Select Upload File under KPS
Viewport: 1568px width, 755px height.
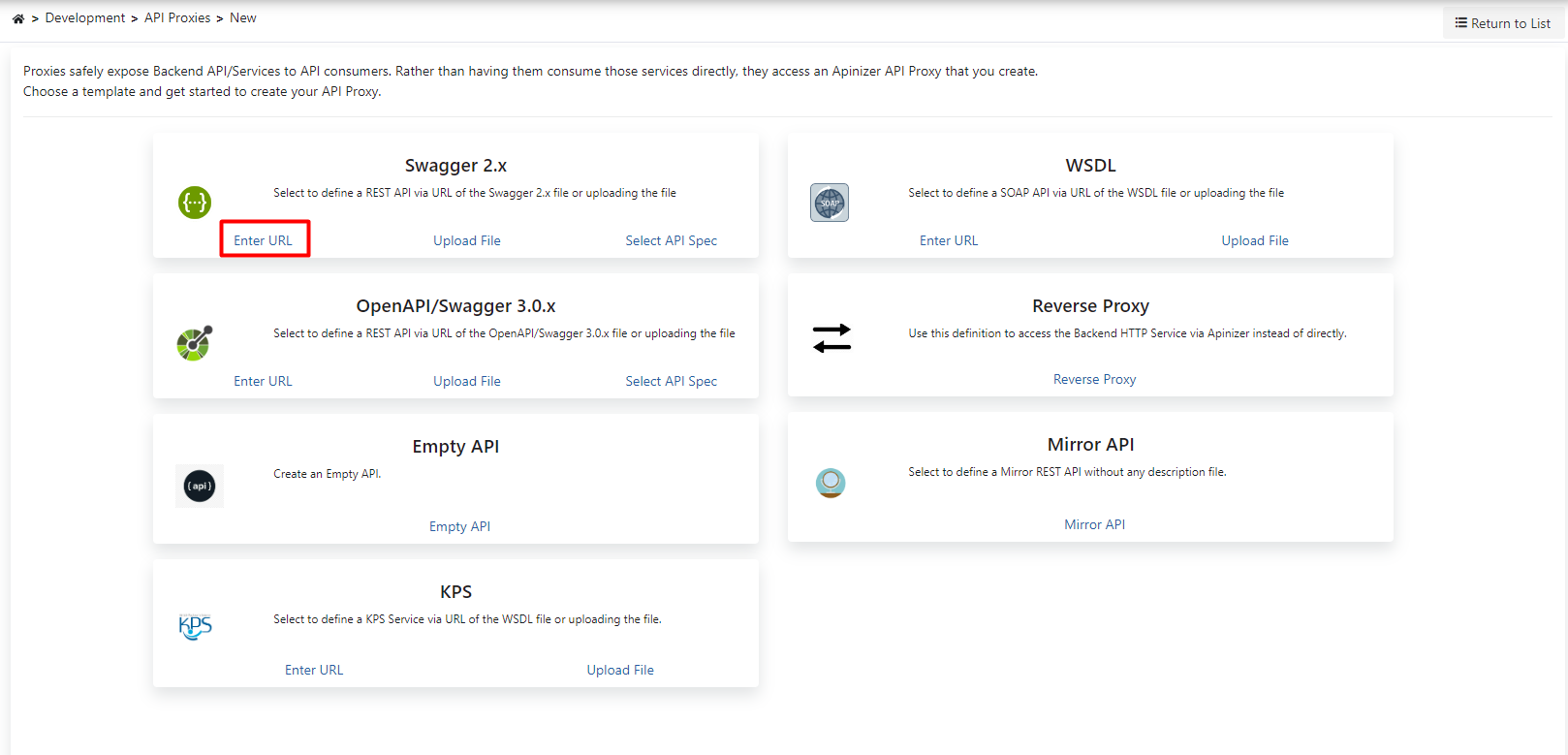(620, 670)
